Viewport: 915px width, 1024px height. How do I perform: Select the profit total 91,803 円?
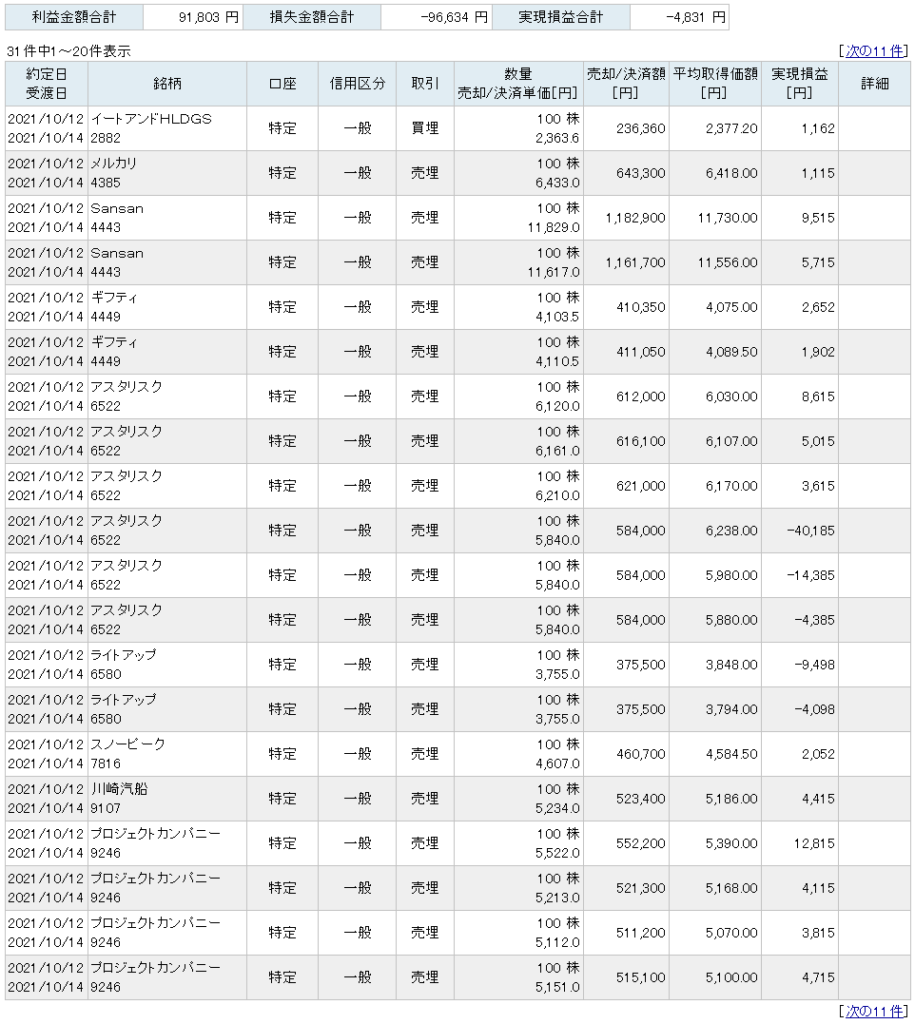tap(209, 18)
